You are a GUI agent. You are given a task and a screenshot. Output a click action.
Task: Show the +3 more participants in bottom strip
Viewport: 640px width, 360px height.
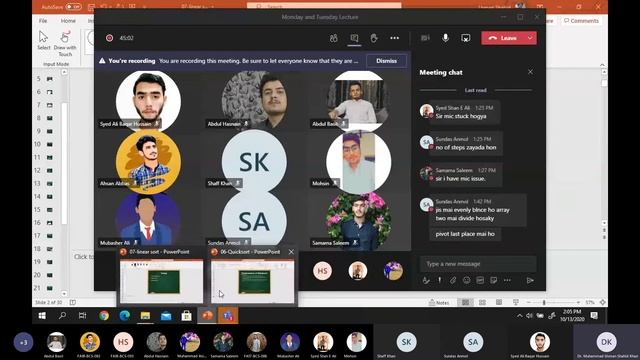(23, 342)
